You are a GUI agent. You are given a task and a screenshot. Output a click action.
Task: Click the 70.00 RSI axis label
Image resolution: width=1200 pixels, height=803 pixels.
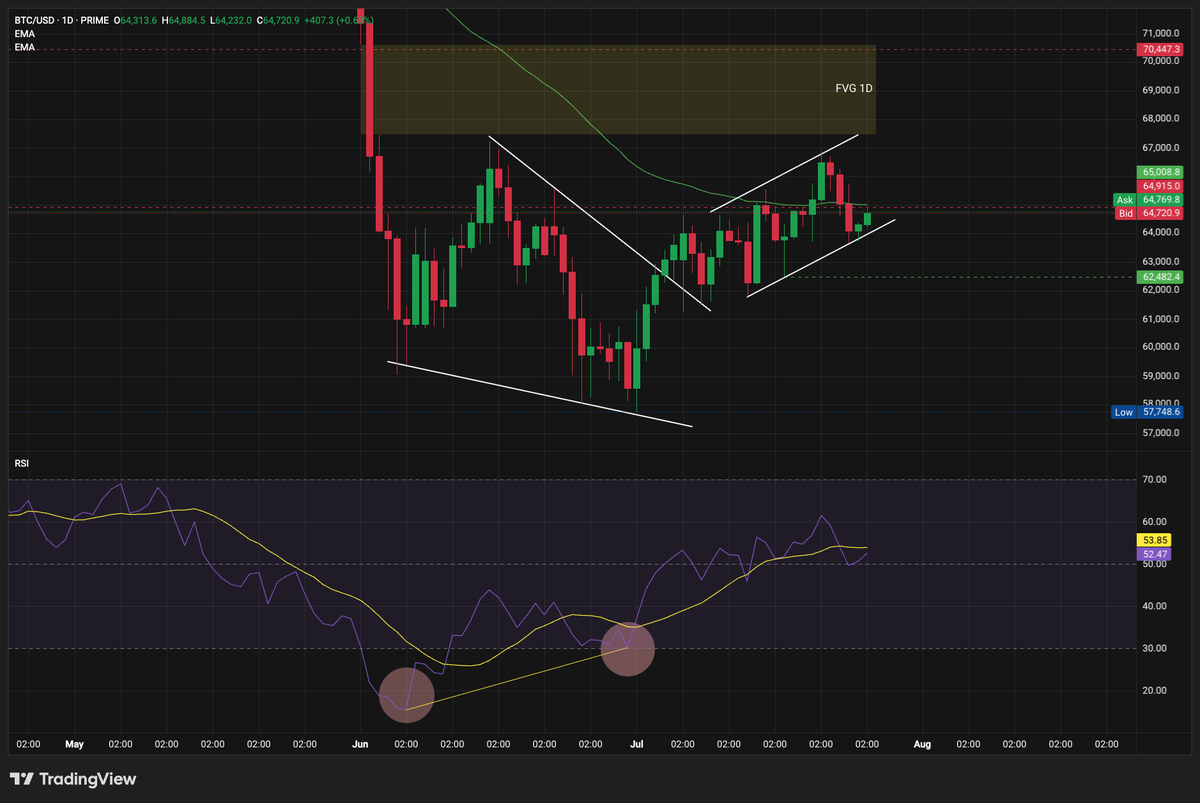pos(1155,480)
